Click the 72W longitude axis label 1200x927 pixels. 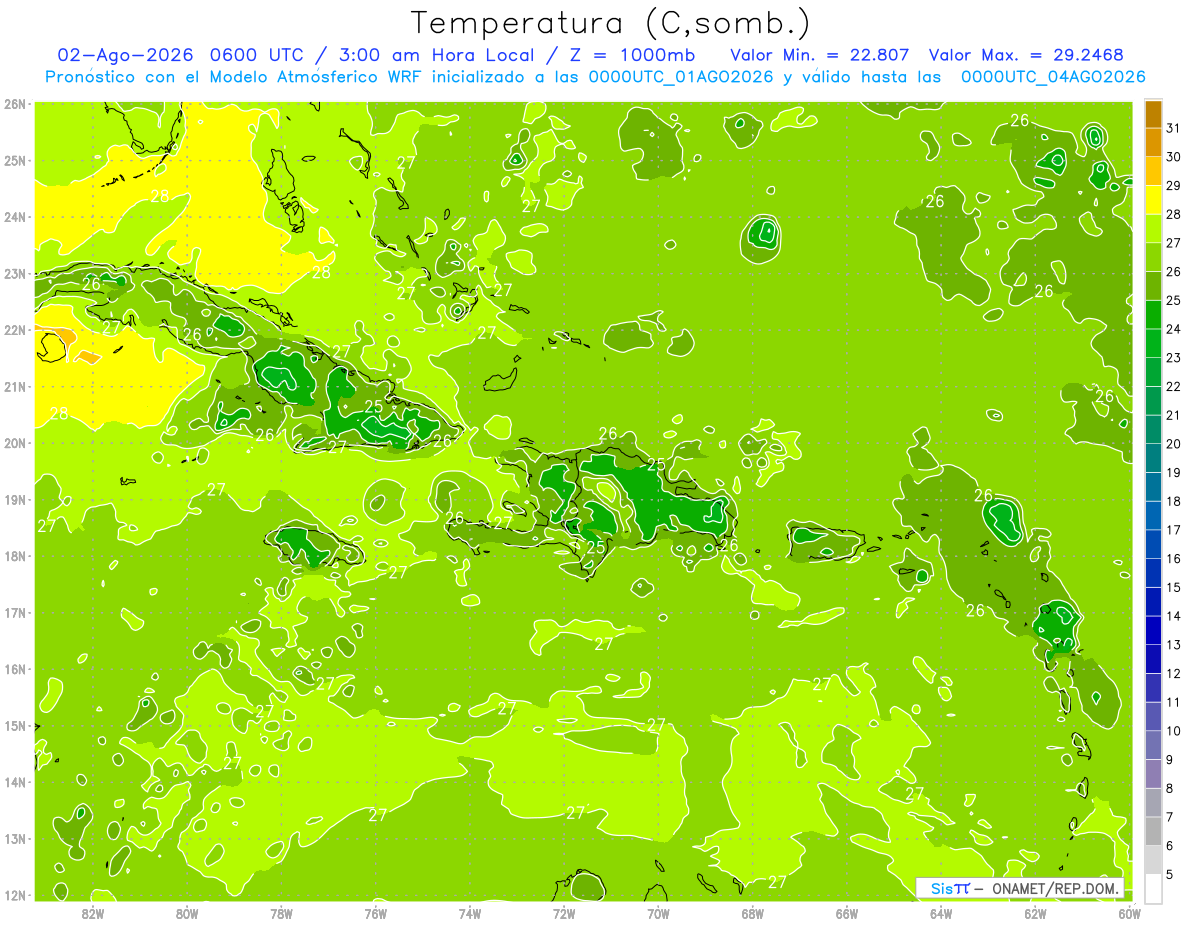[564, 913]
